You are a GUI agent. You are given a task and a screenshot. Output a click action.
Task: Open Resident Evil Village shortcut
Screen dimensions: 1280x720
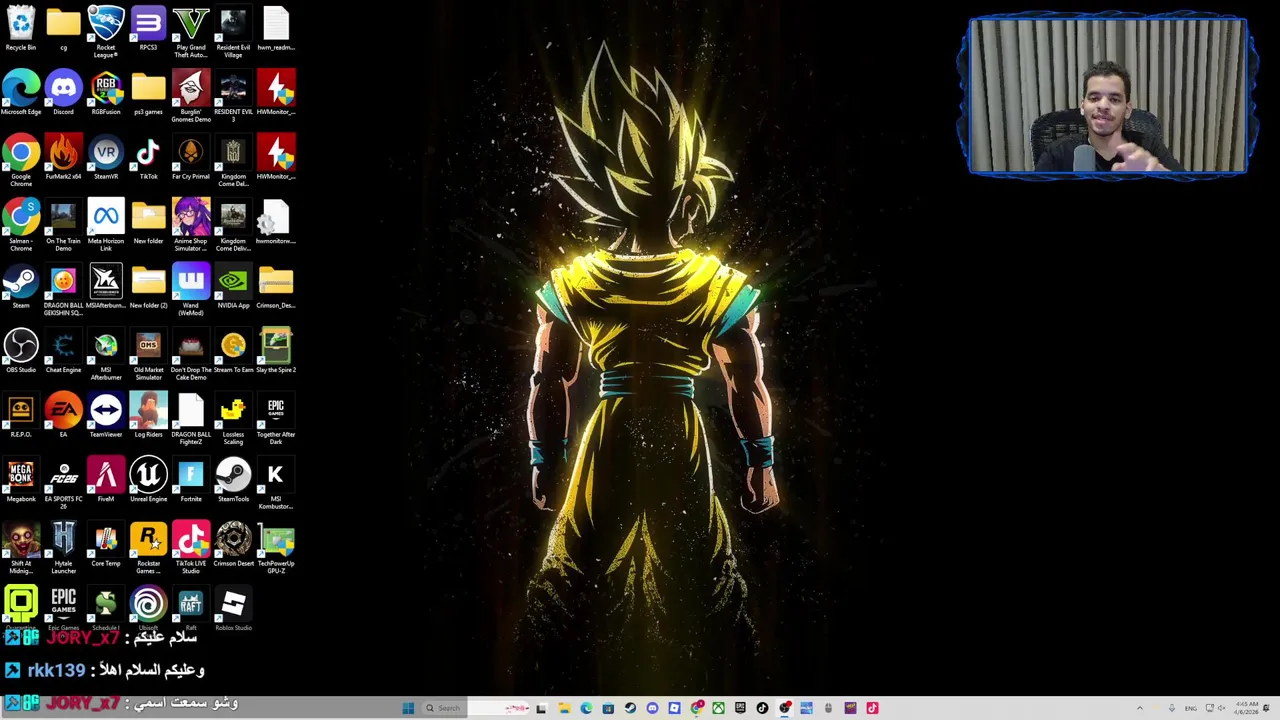coord(233,31)
